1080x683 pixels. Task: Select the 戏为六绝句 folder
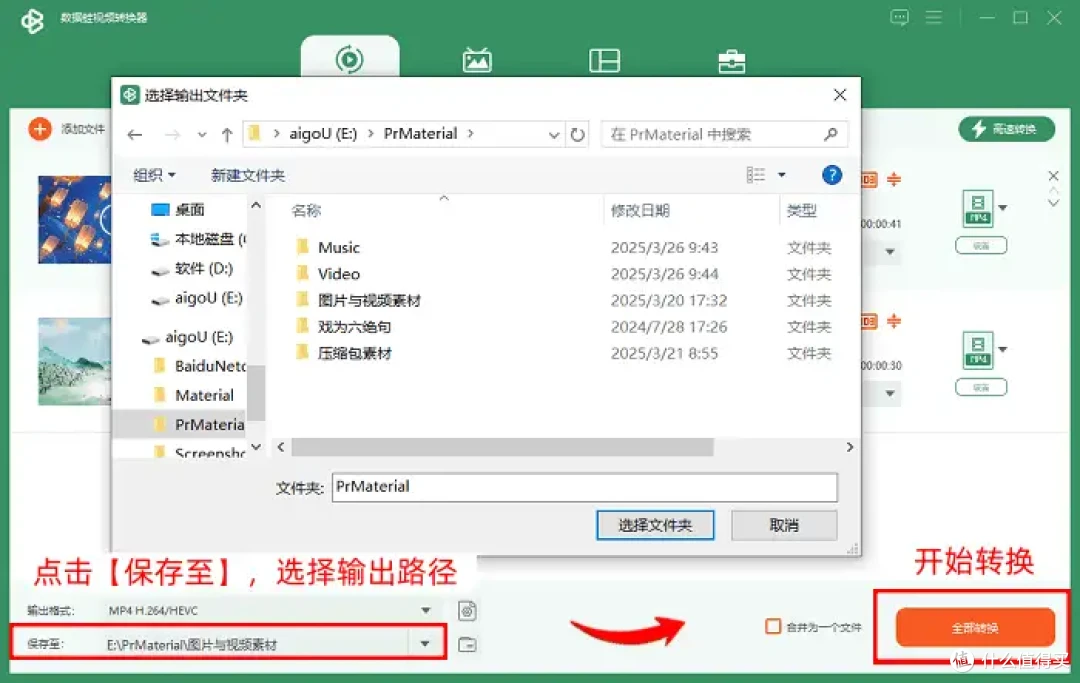coord(354,327)
